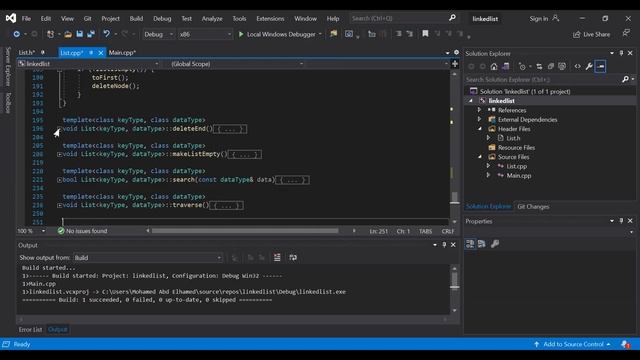The width and height of the screenshot is (640, 360).
Task: Click Add to Source Control
Action: (573, 344)
